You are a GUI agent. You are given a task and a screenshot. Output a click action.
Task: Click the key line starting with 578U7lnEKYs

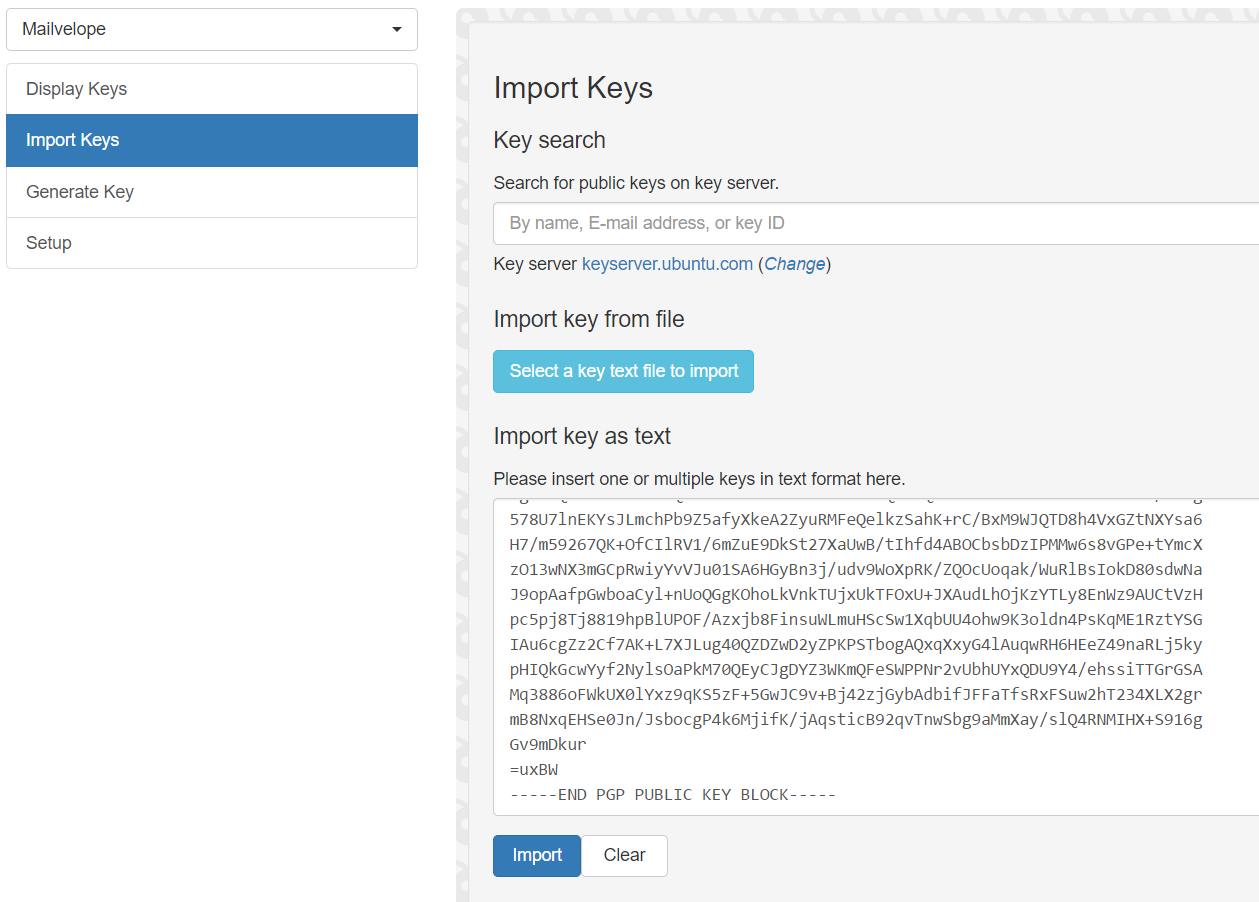click(x=855, y=520)
